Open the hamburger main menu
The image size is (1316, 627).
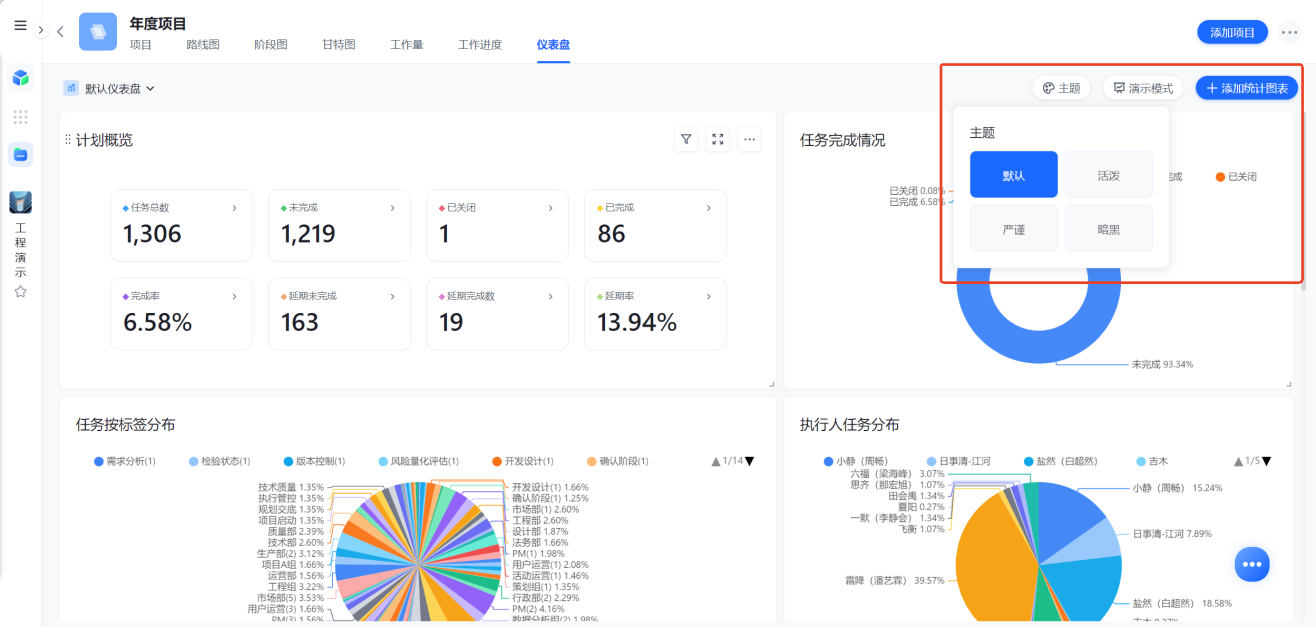click(20, 26)
